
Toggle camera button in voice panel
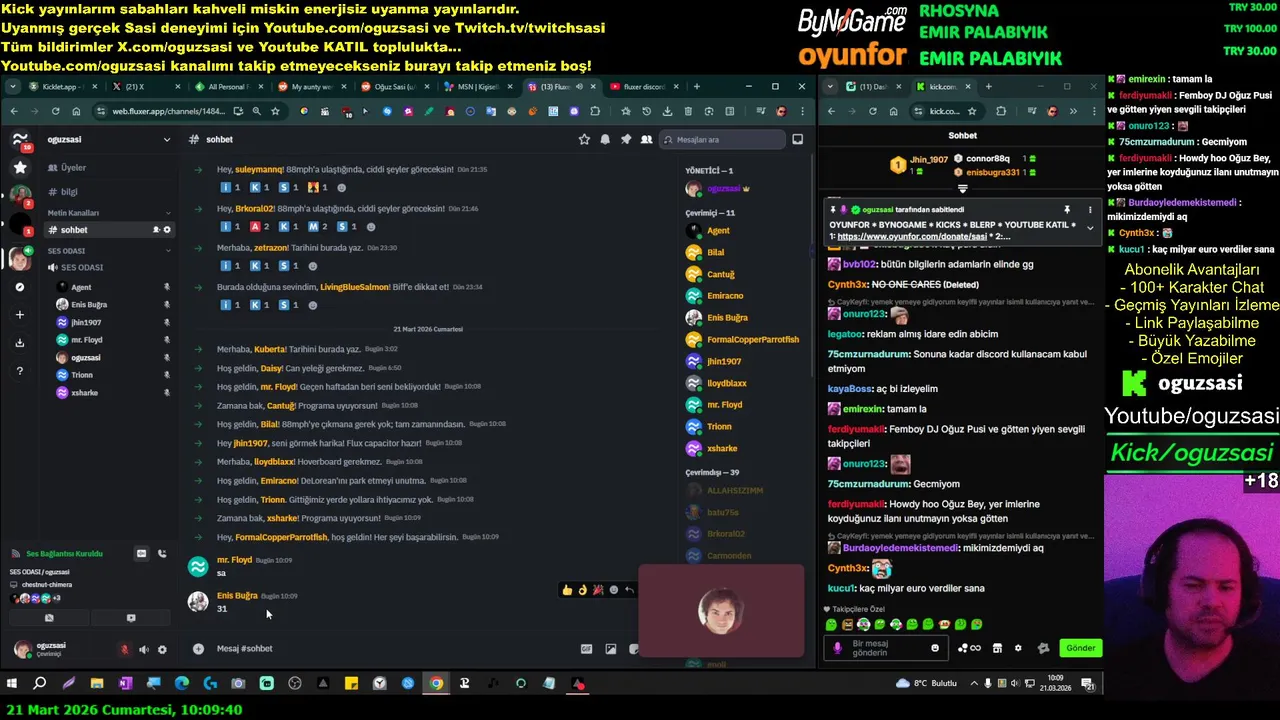pos(49,618)
